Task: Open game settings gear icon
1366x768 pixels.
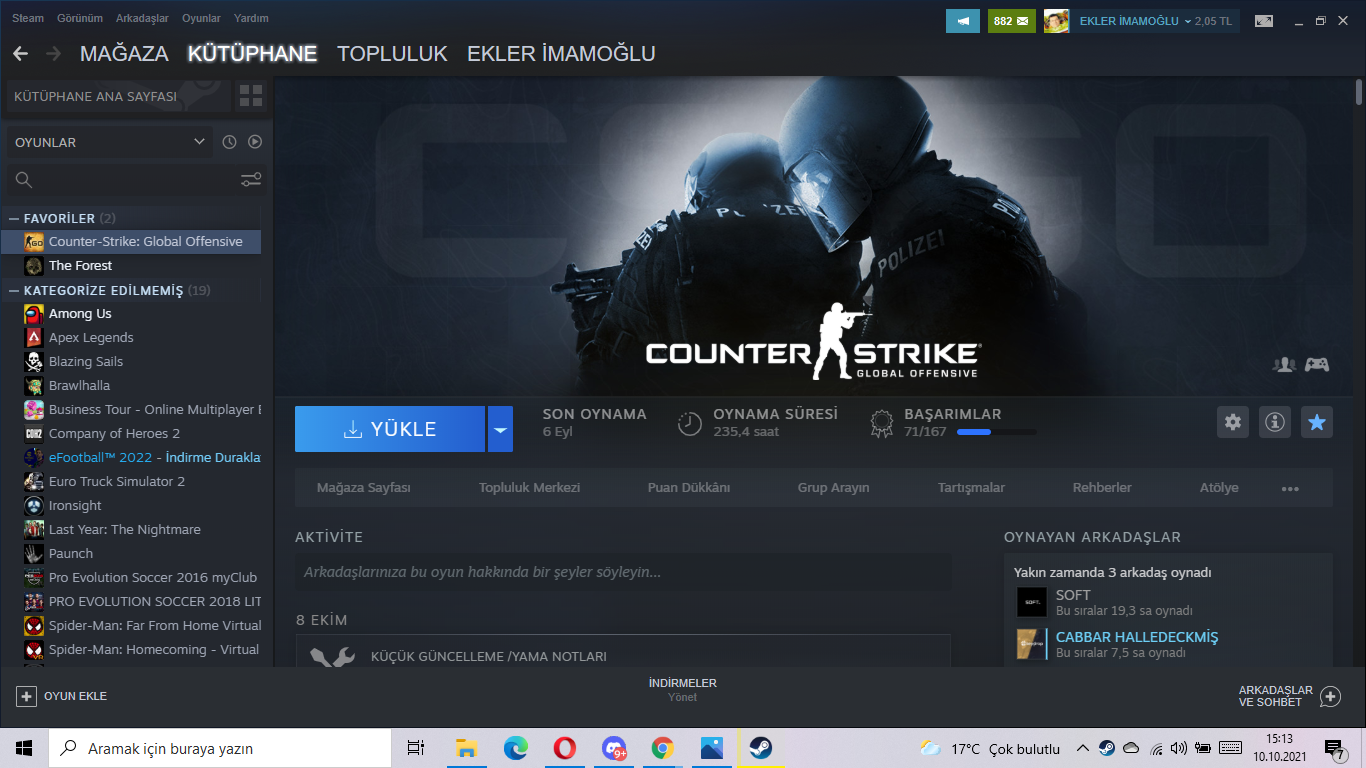Action: coord(1233,422)
